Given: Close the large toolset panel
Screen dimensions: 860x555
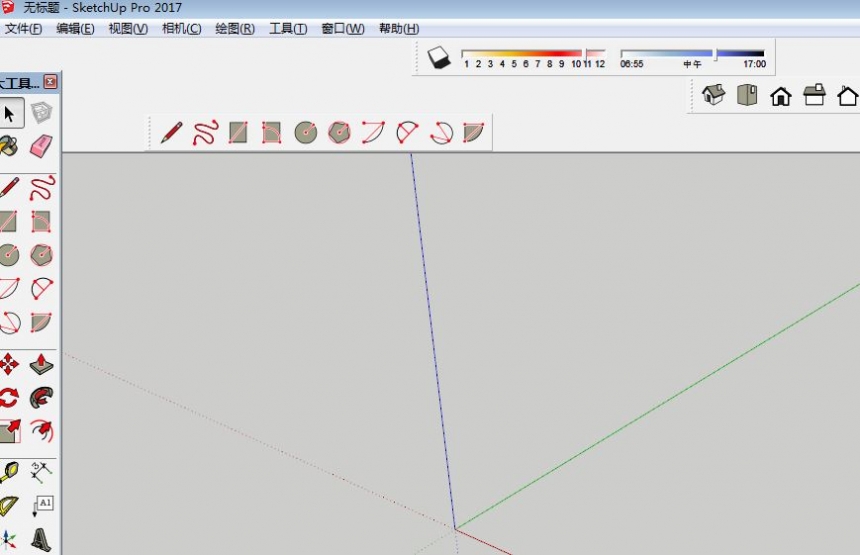Looking at the screenshot, I should [x=50, y=82].
